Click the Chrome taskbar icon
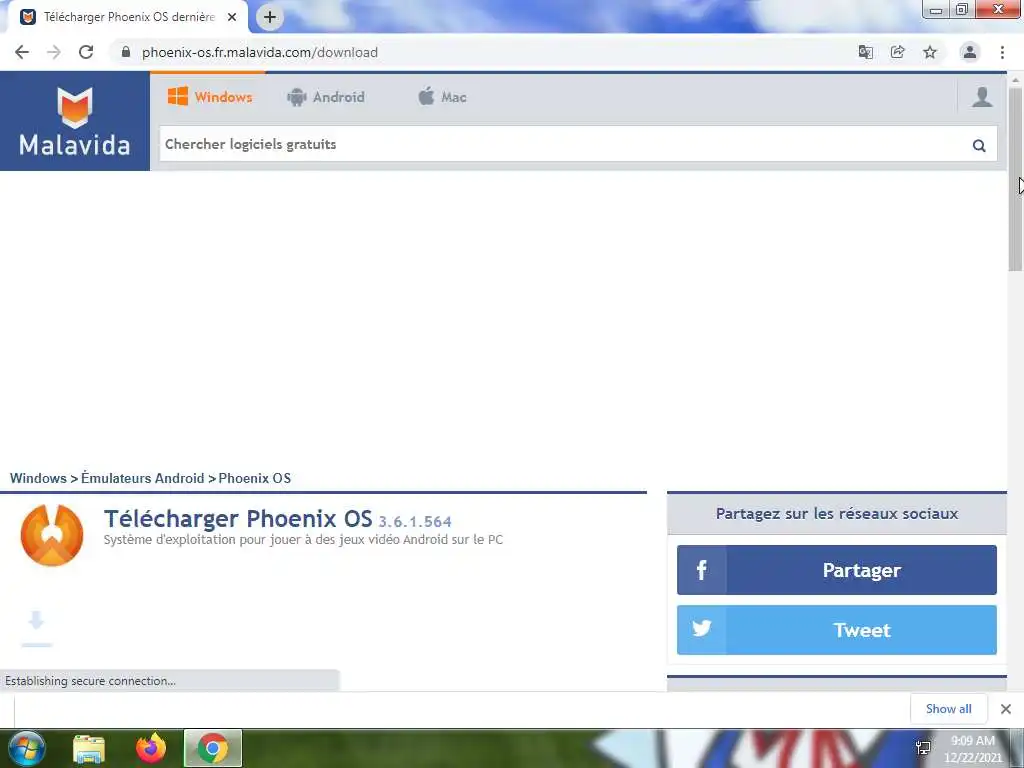Viewport: 1024px width, 768px height. (213, 748)
